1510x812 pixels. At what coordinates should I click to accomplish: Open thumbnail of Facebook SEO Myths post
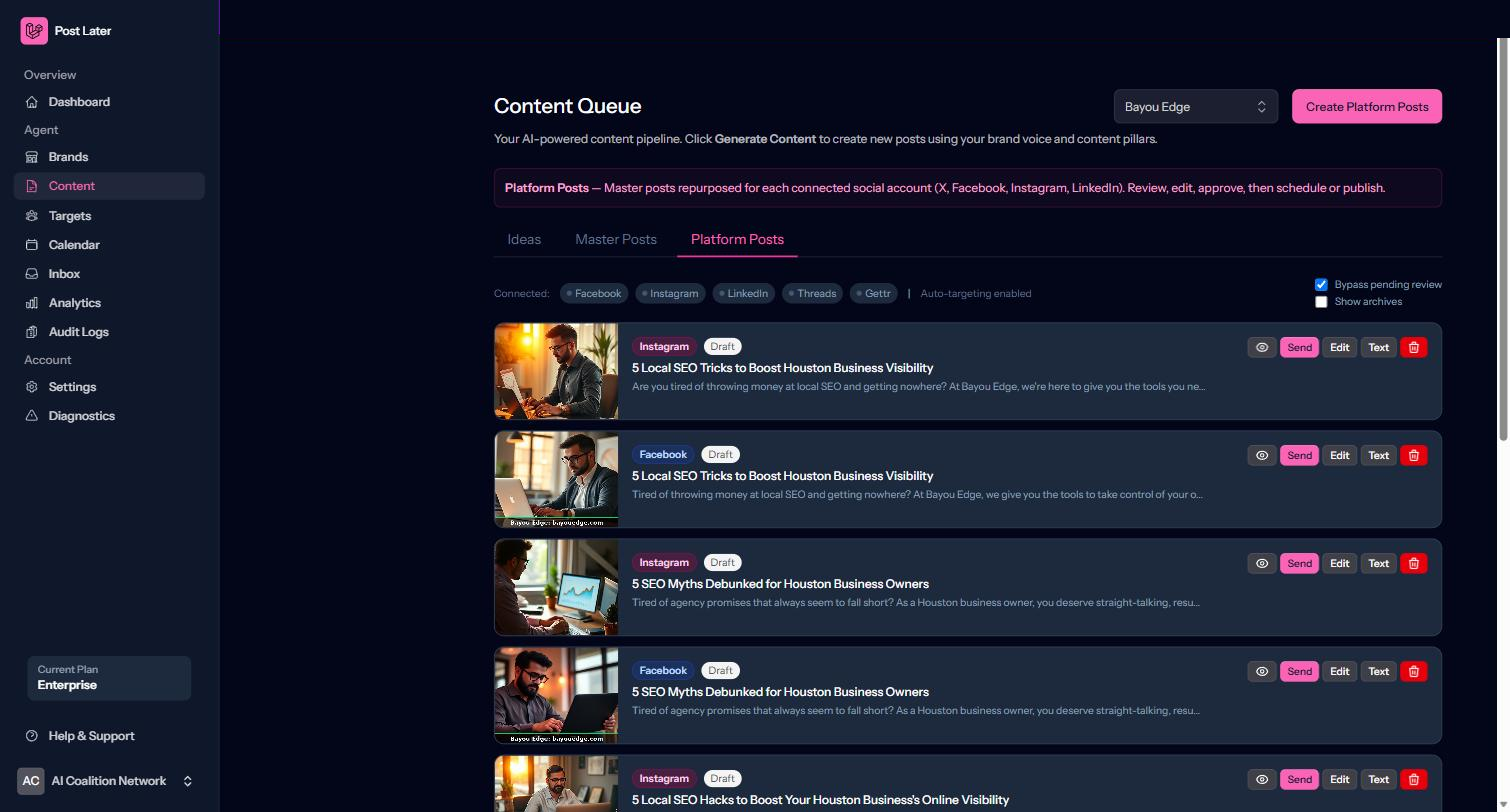click(x=556, y=695)
